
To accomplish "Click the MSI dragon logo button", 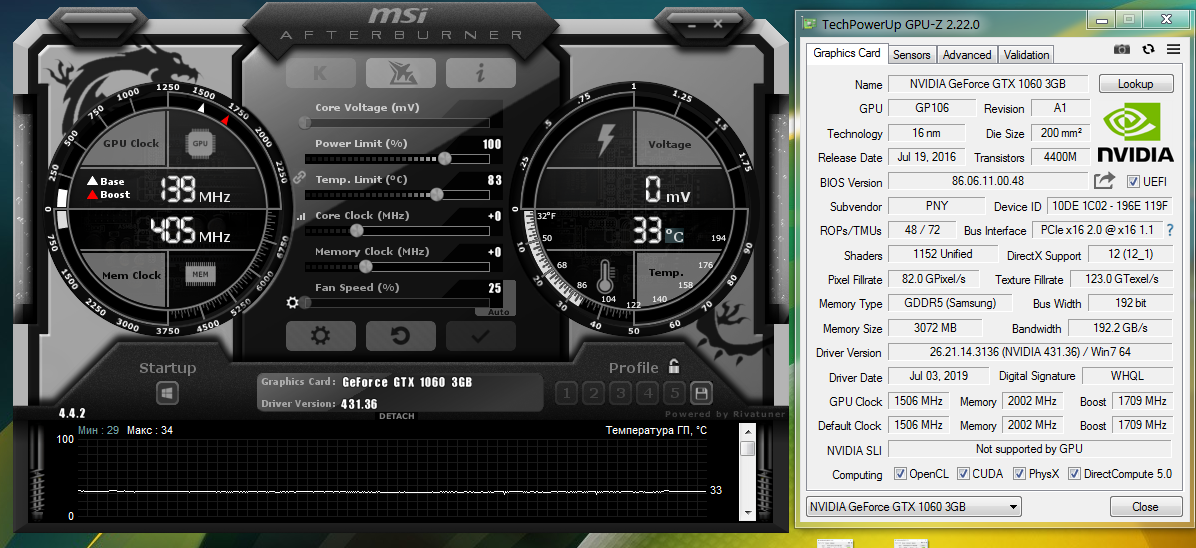I will (400, 73).
